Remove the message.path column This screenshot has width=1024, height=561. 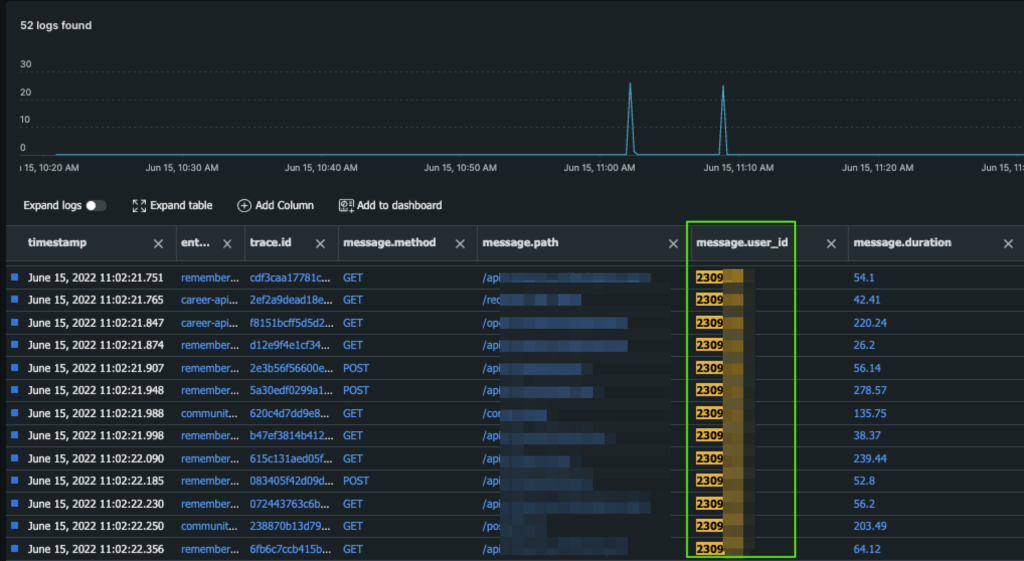673,244
